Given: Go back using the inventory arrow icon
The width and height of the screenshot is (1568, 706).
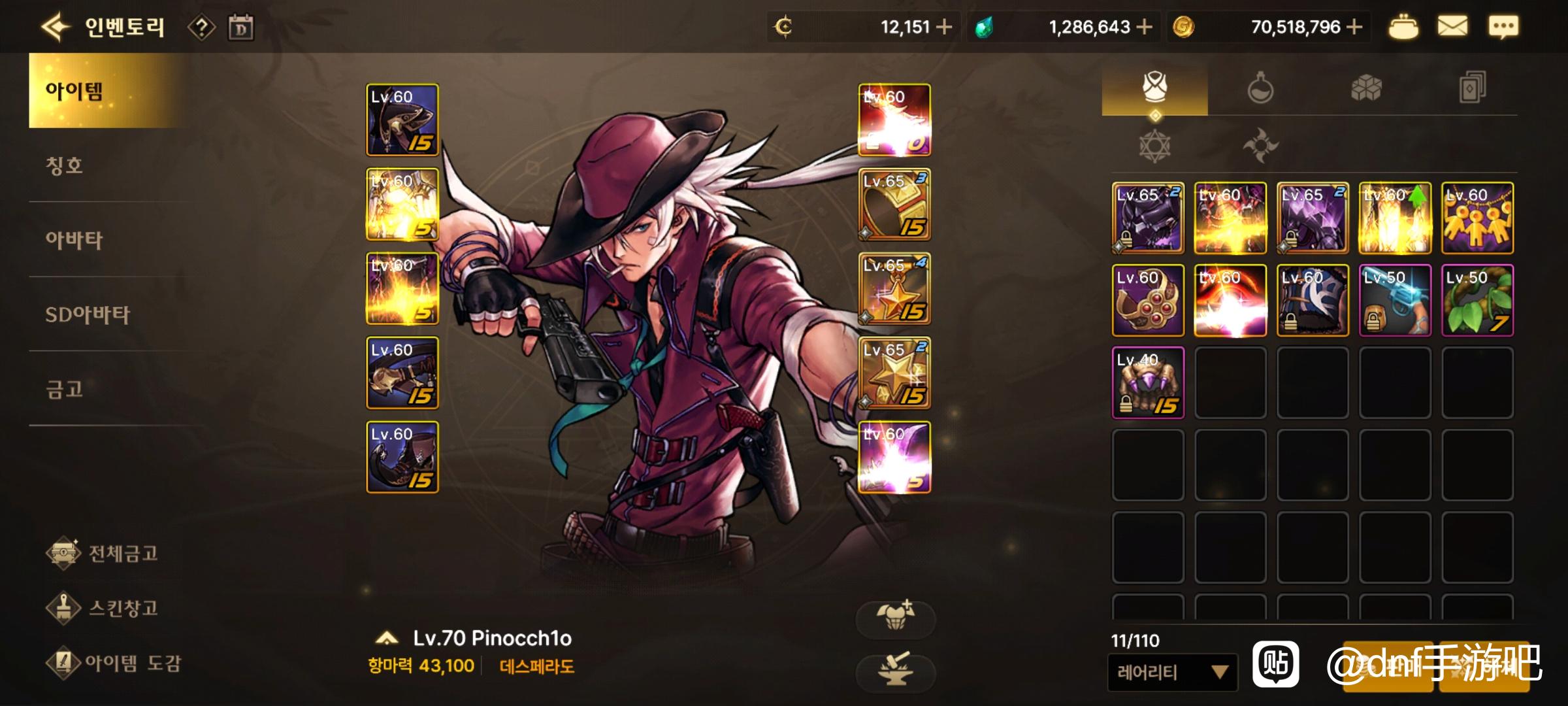Looking at the screenshot, I should tap(55, 27).
